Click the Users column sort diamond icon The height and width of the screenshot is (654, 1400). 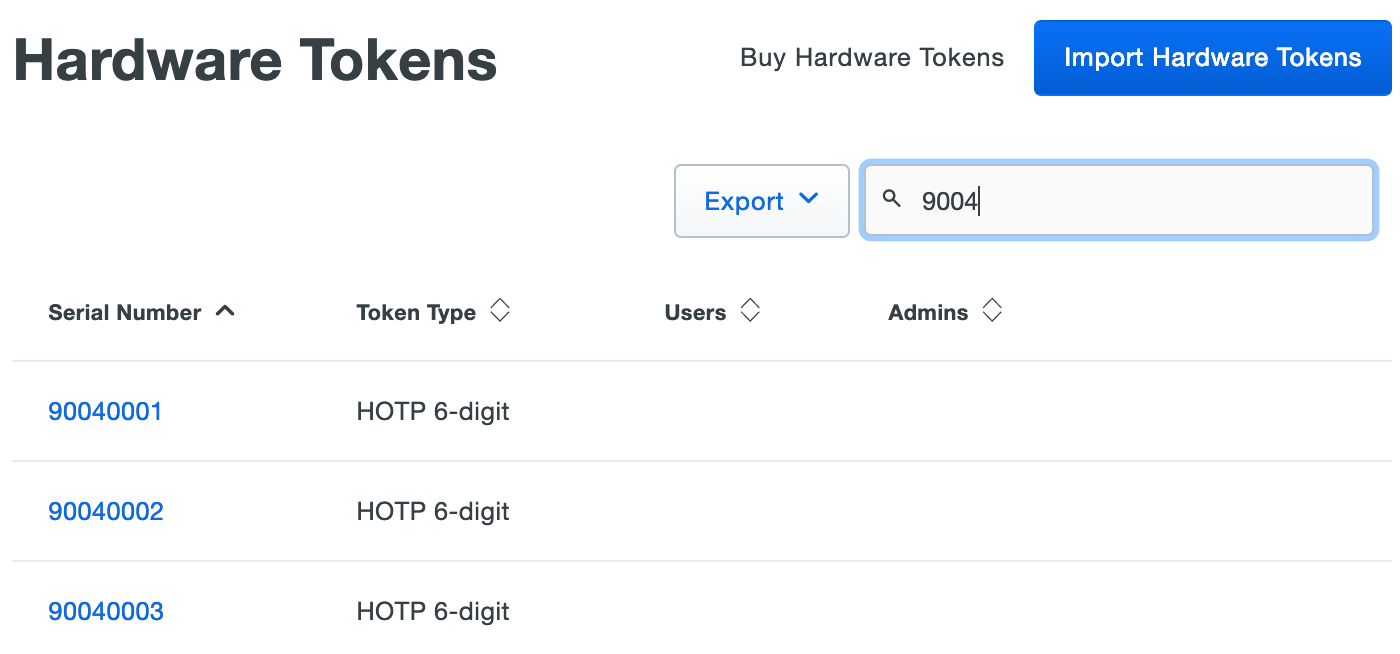[x=750, y=310]
